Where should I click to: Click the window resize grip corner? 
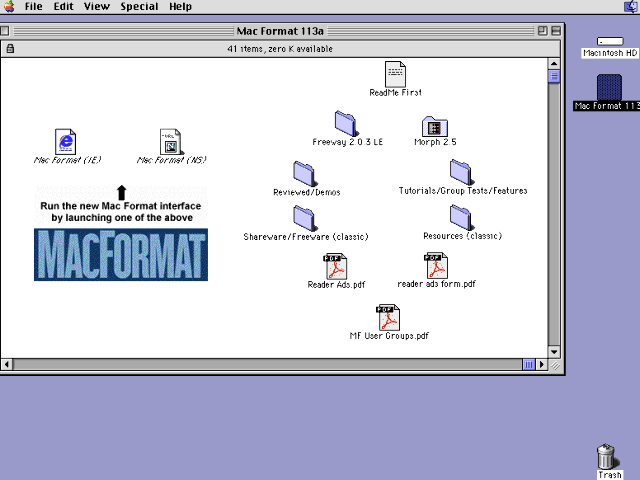554,365
